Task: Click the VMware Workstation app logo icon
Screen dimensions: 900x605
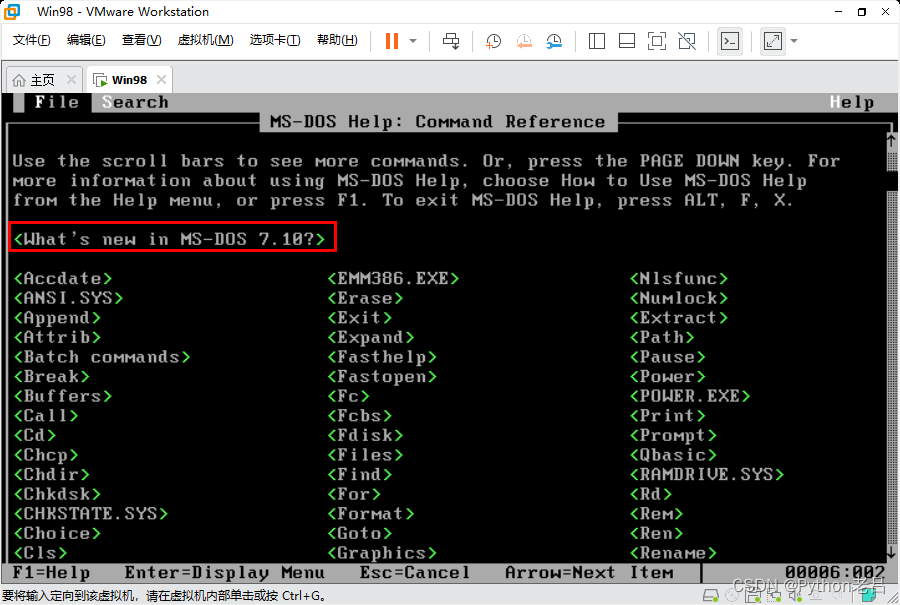Action: coord(11,11)
